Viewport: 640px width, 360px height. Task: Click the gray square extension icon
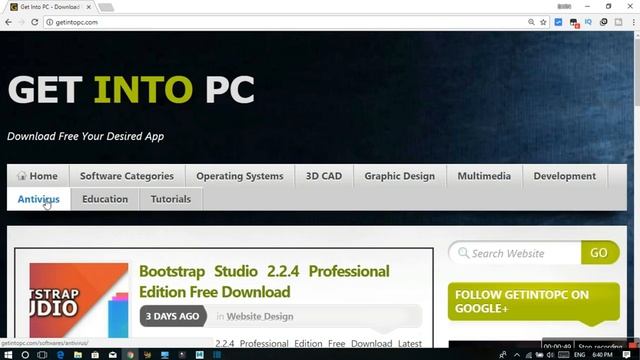(x=618, y=22)
